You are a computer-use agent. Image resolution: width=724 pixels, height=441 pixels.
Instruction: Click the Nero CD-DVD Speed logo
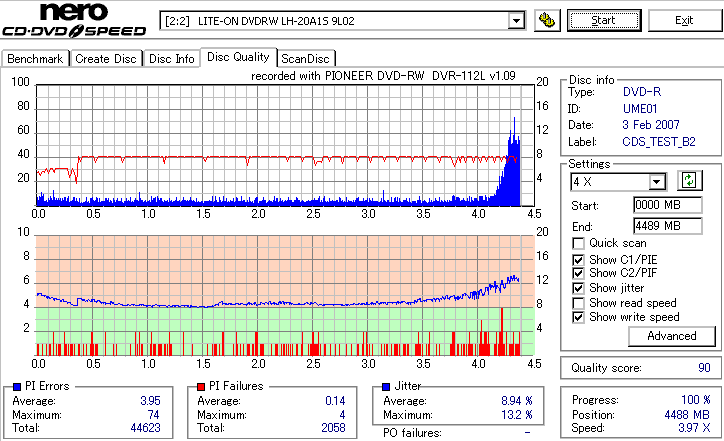coord(74,20)
